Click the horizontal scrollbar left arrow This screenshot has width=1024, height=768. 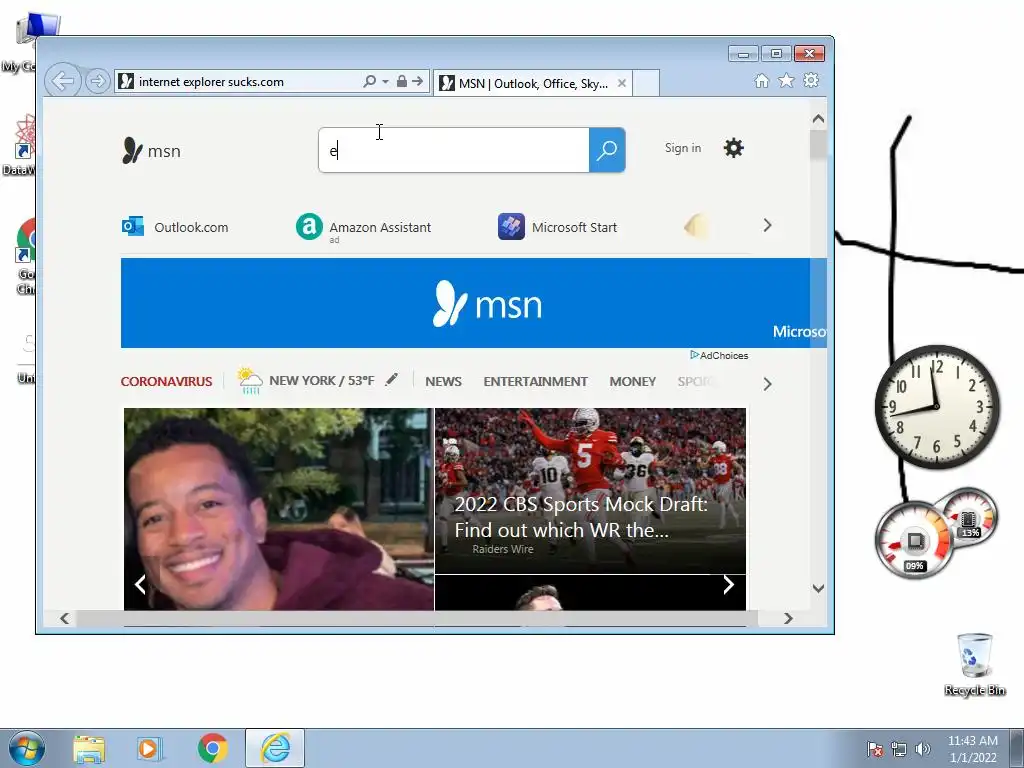click(64, 618)
